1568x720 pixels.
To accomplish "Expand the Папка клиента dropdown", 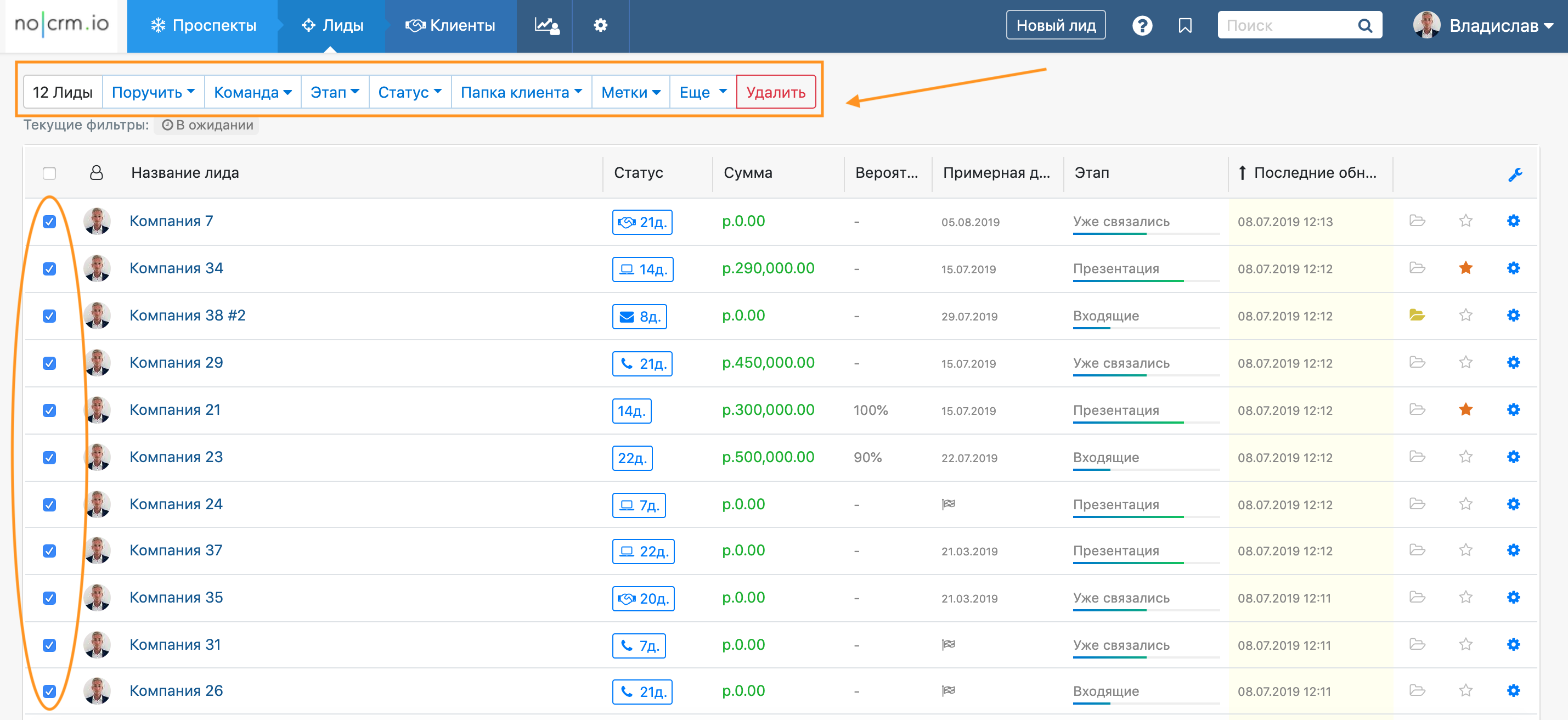I will (521, 92).
